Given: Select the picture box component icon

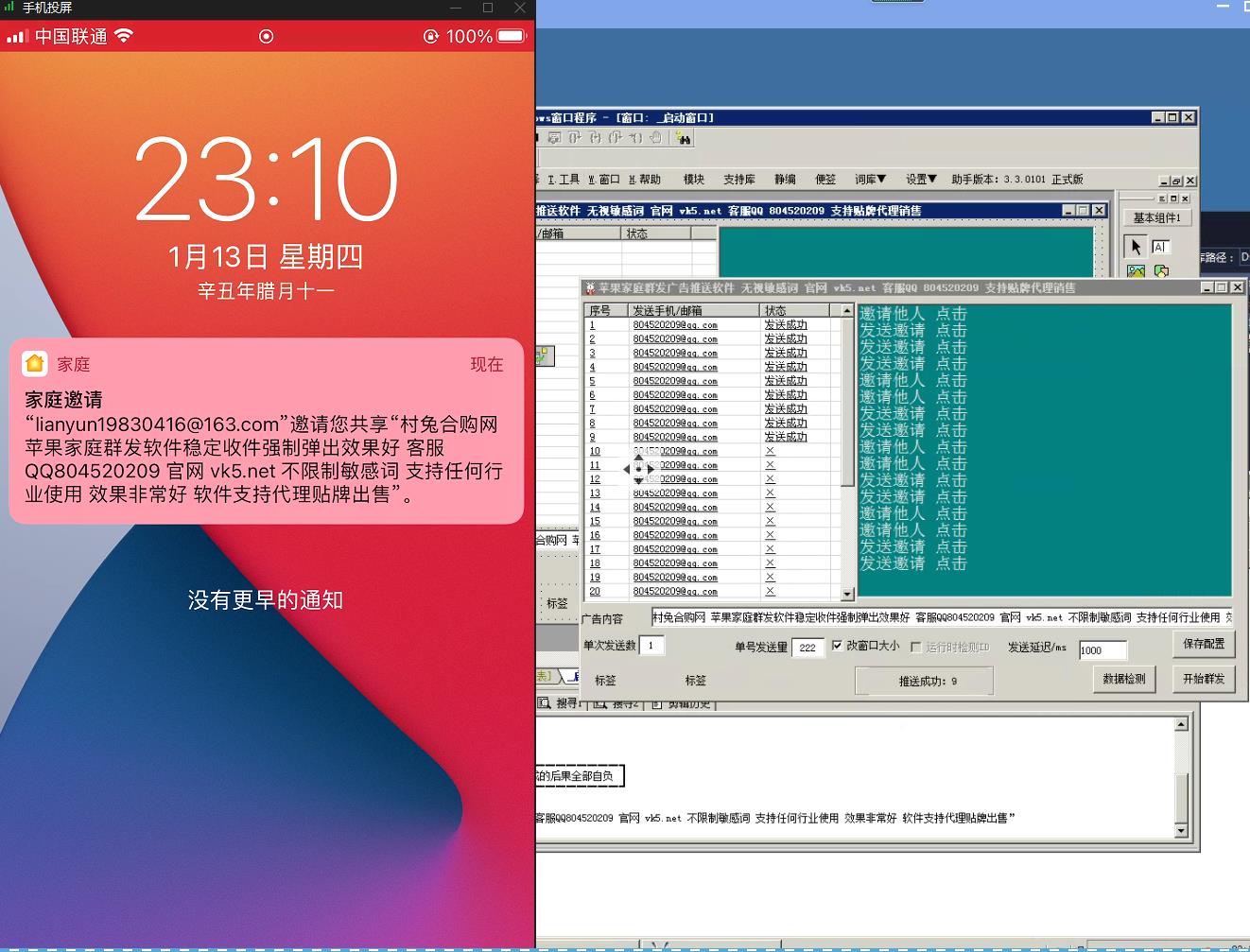Looking at the screenshot, I should click(1136, 271).
